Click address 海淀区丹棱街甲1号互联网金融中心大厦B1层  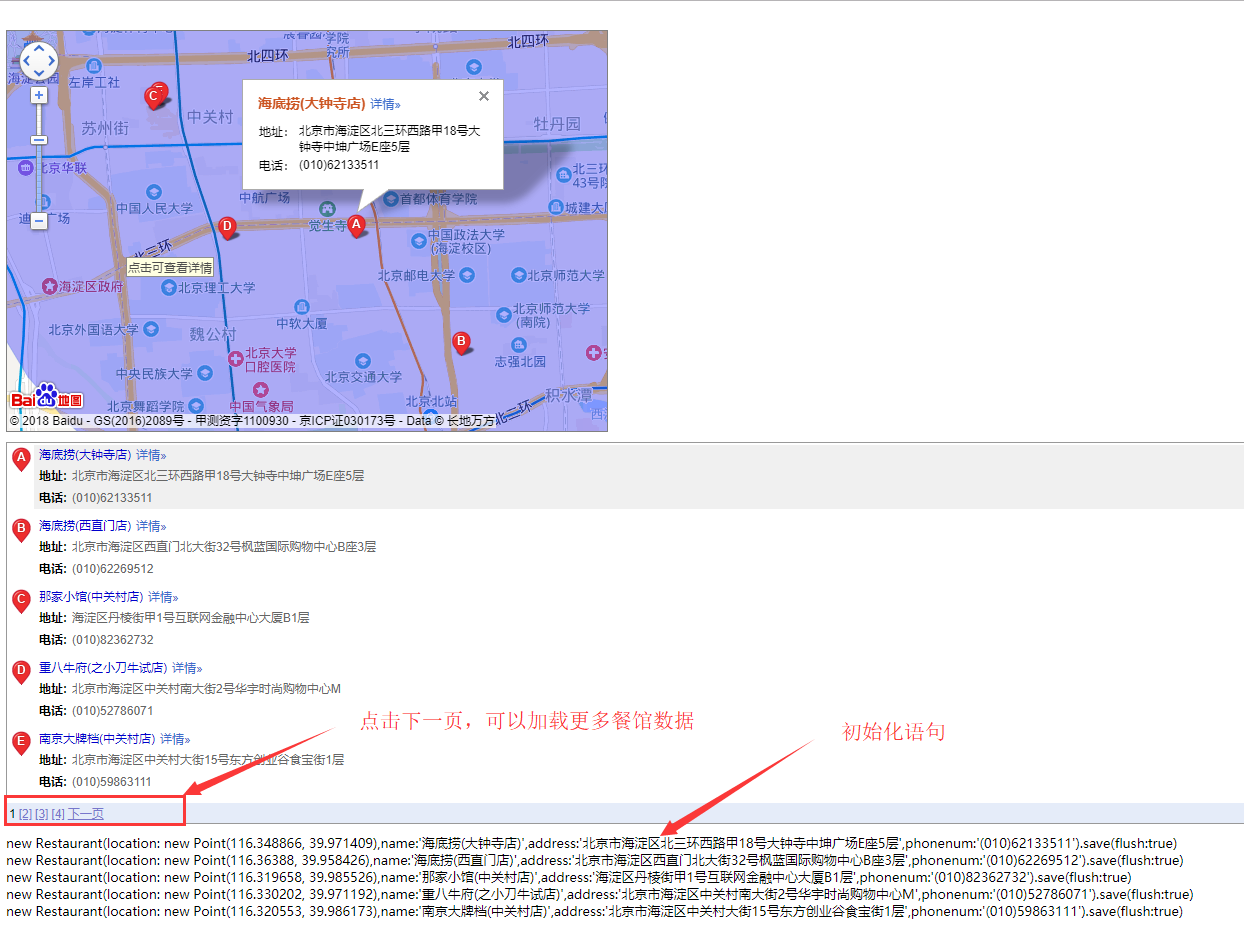190,618
